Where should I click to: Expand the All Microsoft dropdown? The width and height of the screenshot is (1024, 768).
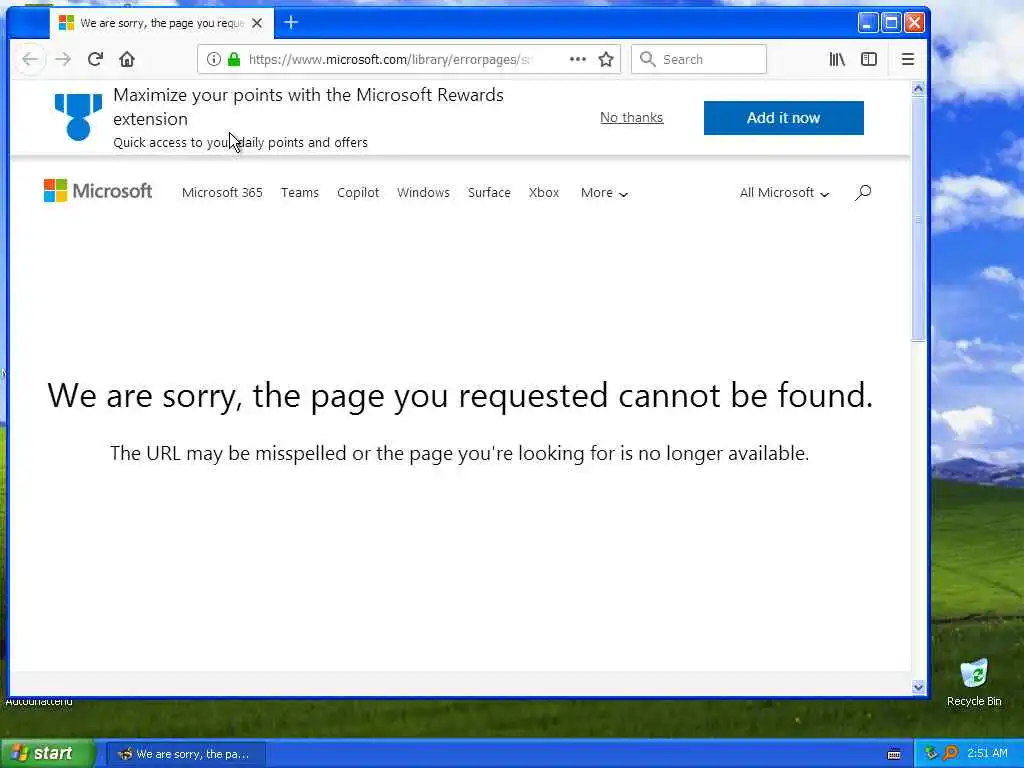pos(784,193)
